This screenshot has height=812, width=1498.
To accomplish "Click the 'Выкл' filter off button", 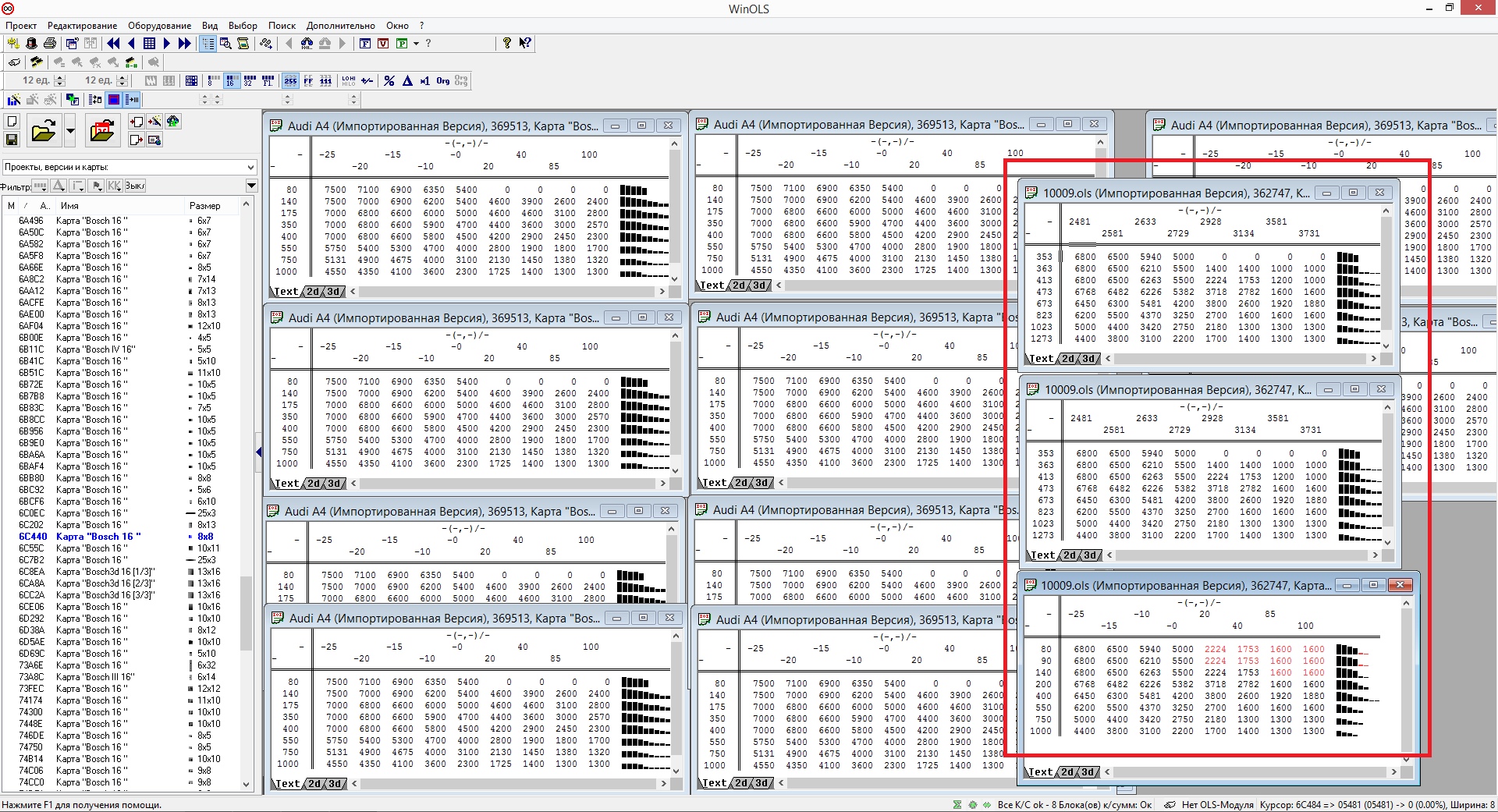I will pos(136,186).
